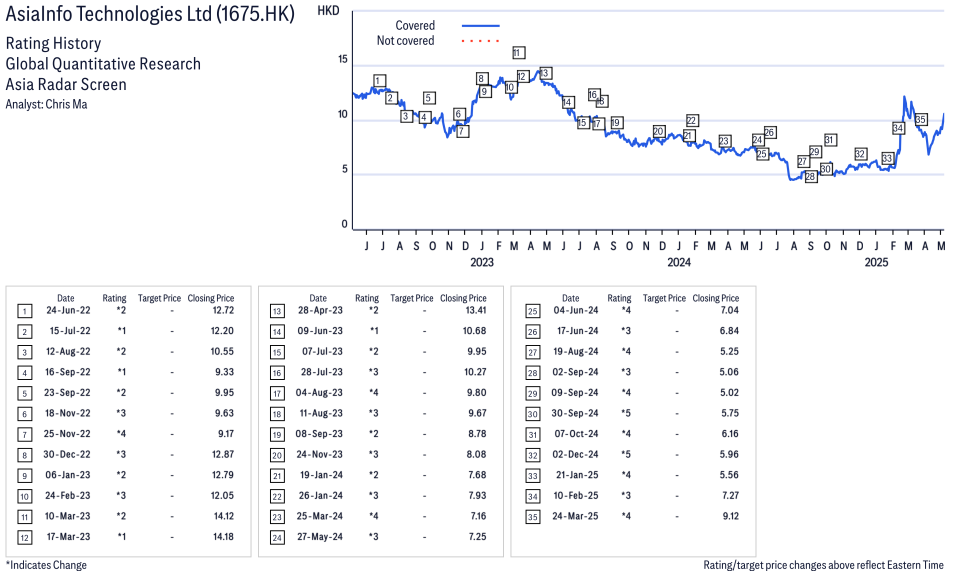Select the 'Analyst: Chris Ma' text
955x571 pixels.
point(46,104)
